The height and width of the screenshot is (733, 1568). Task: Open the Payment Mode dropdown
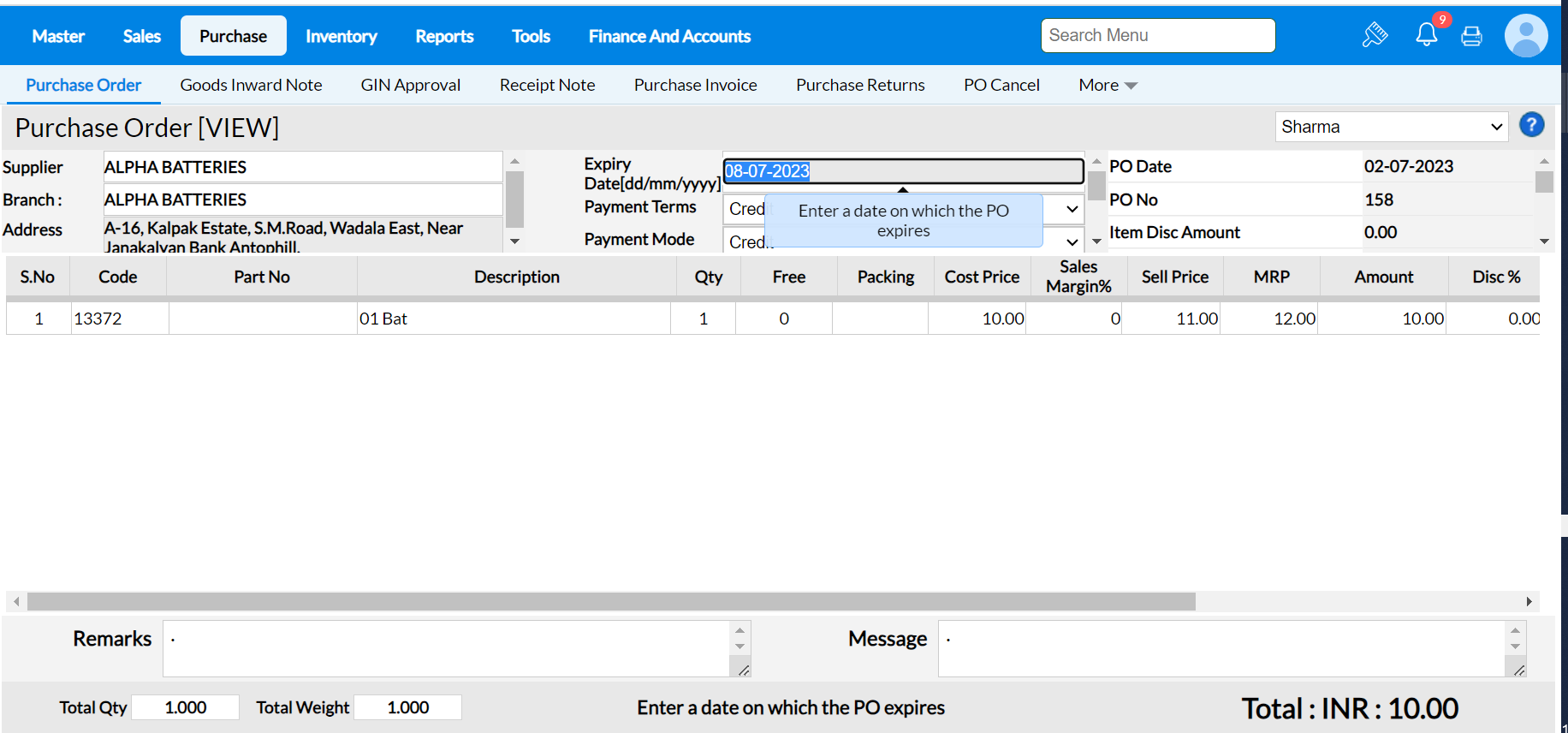[x=1071, y=241]
